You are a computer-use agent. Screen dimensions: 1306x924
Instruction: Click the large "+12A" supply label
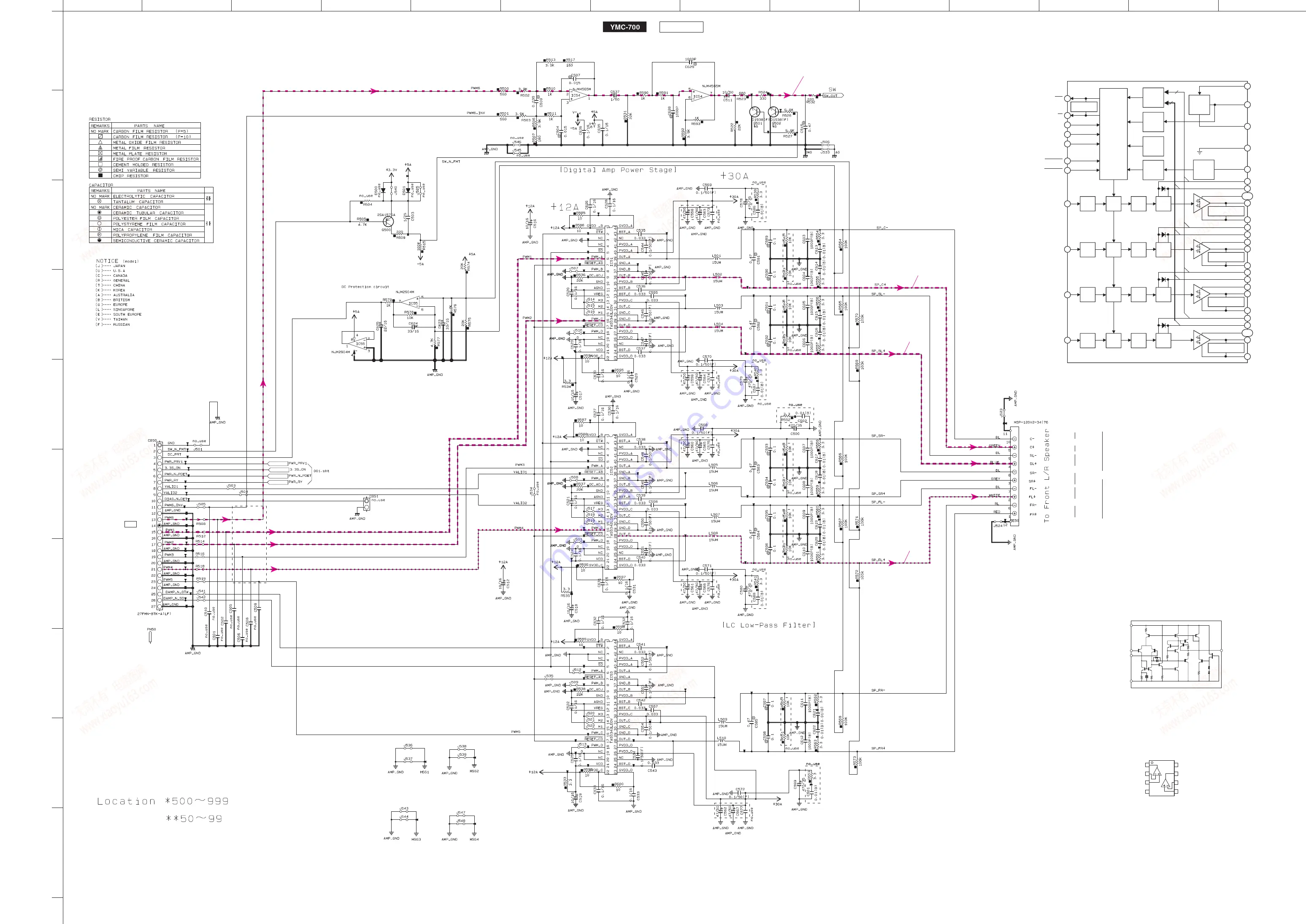[x=565, y=207]
